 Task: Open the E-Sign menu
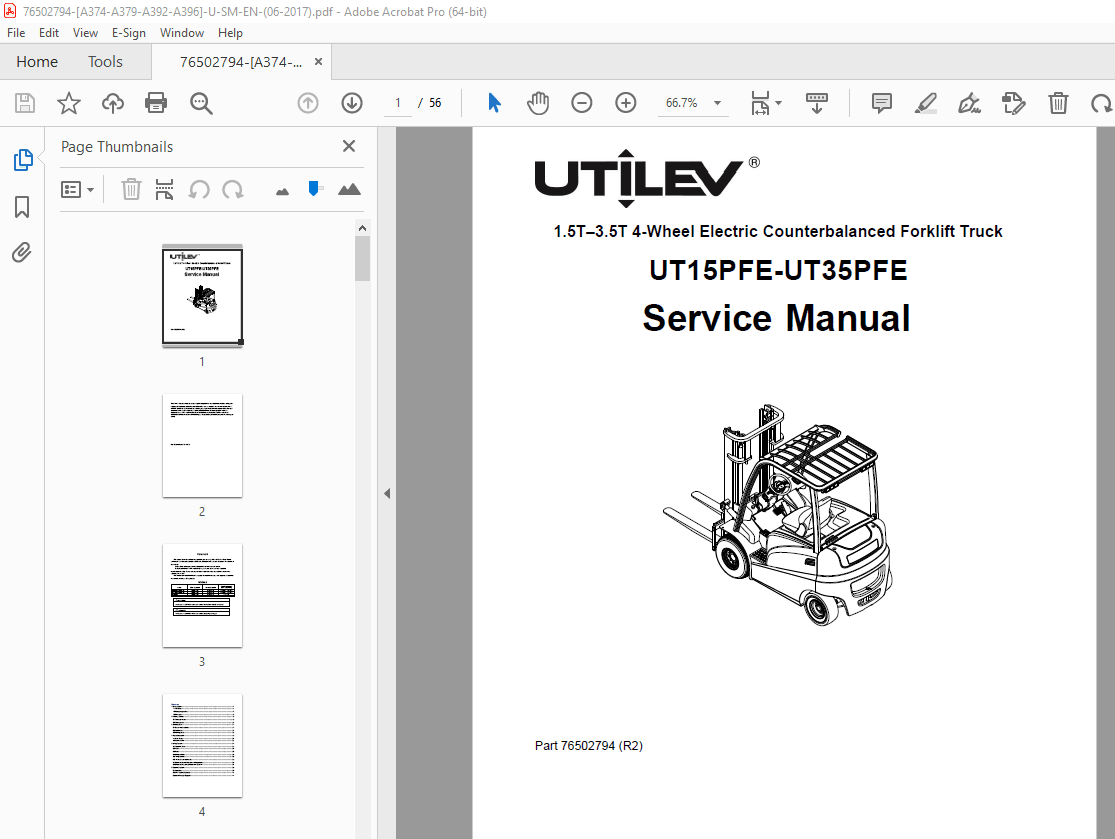pos(129,32)
